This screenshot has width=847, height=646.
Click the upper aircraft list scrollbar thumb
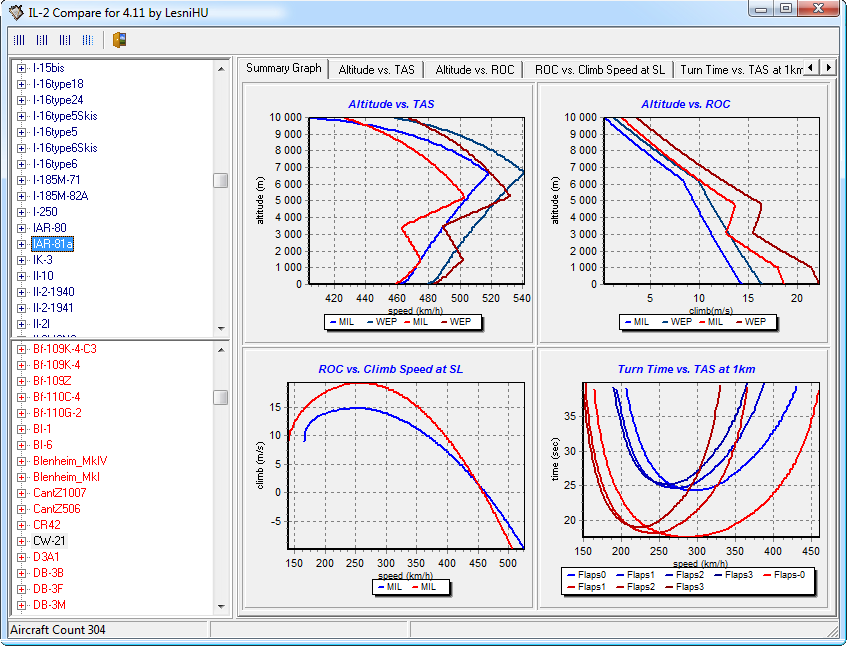220,180
